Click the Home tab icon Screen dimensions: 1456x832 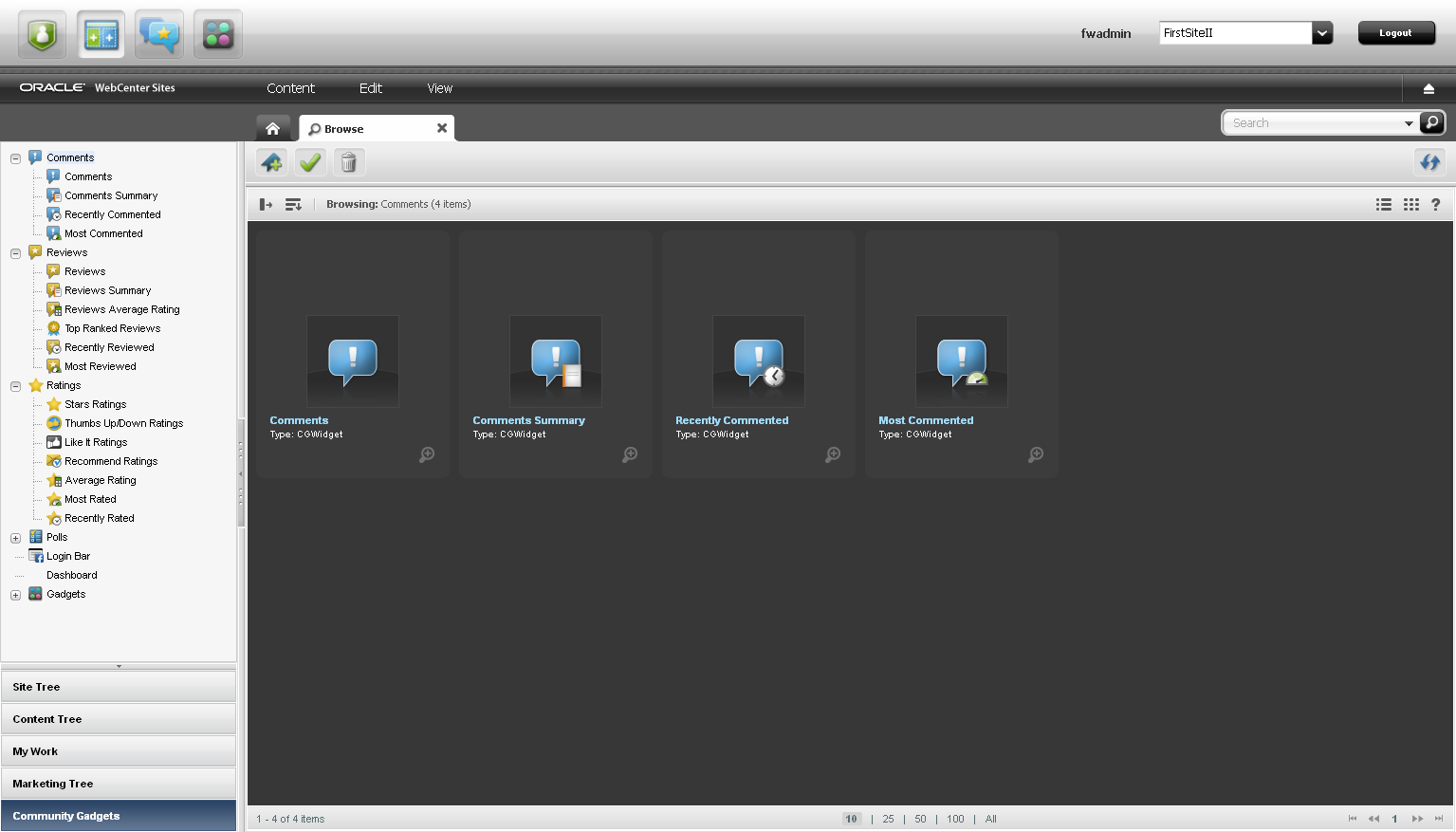273,128
